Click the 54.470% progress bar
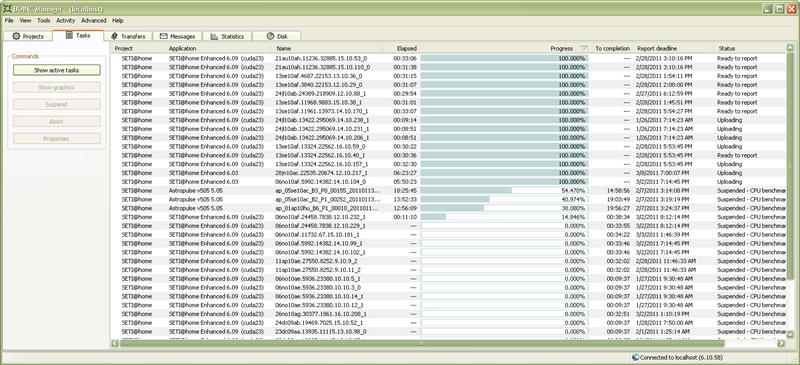The width and height of the screenshot is (800, 365). (x=504, y=190)
